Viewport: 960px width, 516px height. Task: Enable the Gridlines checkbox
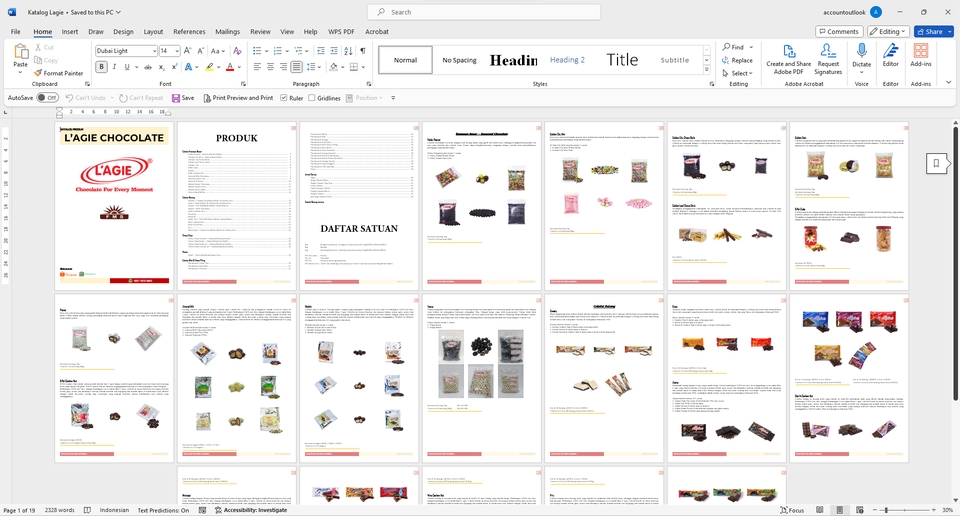coord(312,98)
